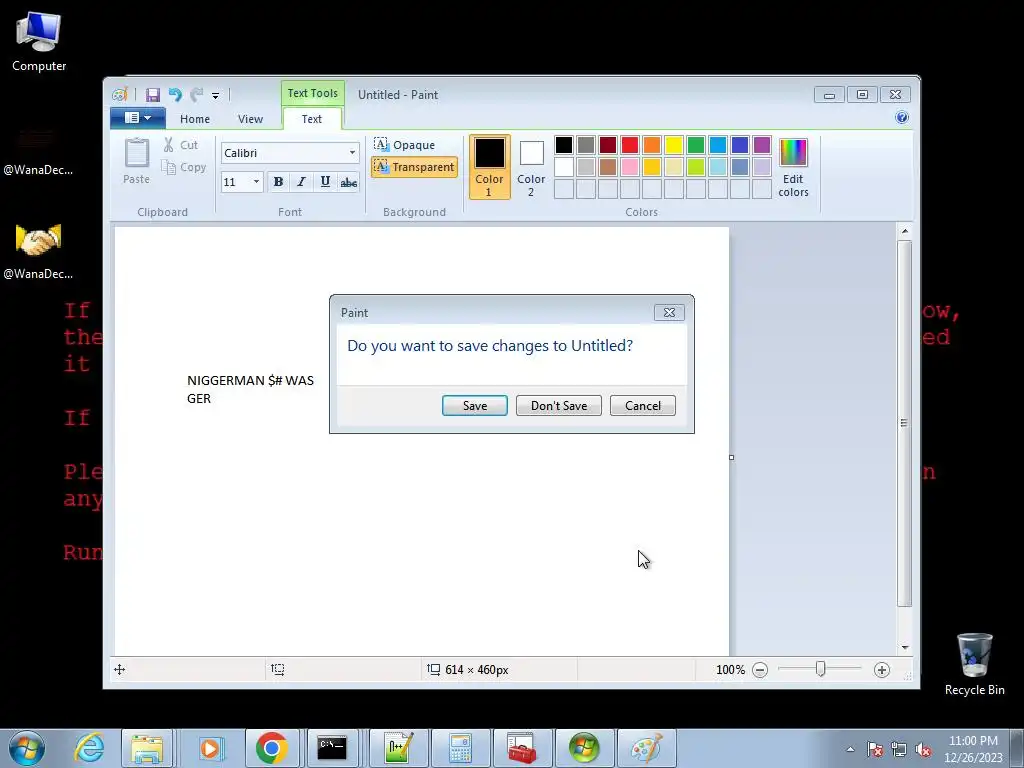
Task: Click the Computer desktop icon
Action: pos(39,42)
